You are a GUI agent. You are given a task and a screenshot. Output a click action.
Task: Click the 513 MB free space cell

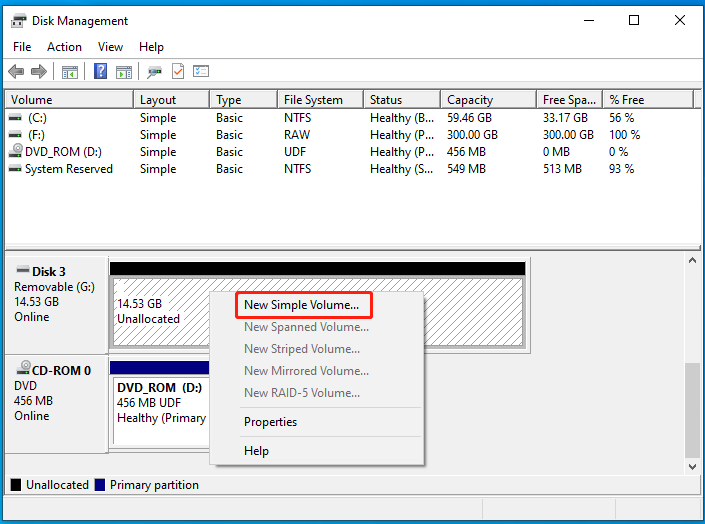(x=562, y=169)
